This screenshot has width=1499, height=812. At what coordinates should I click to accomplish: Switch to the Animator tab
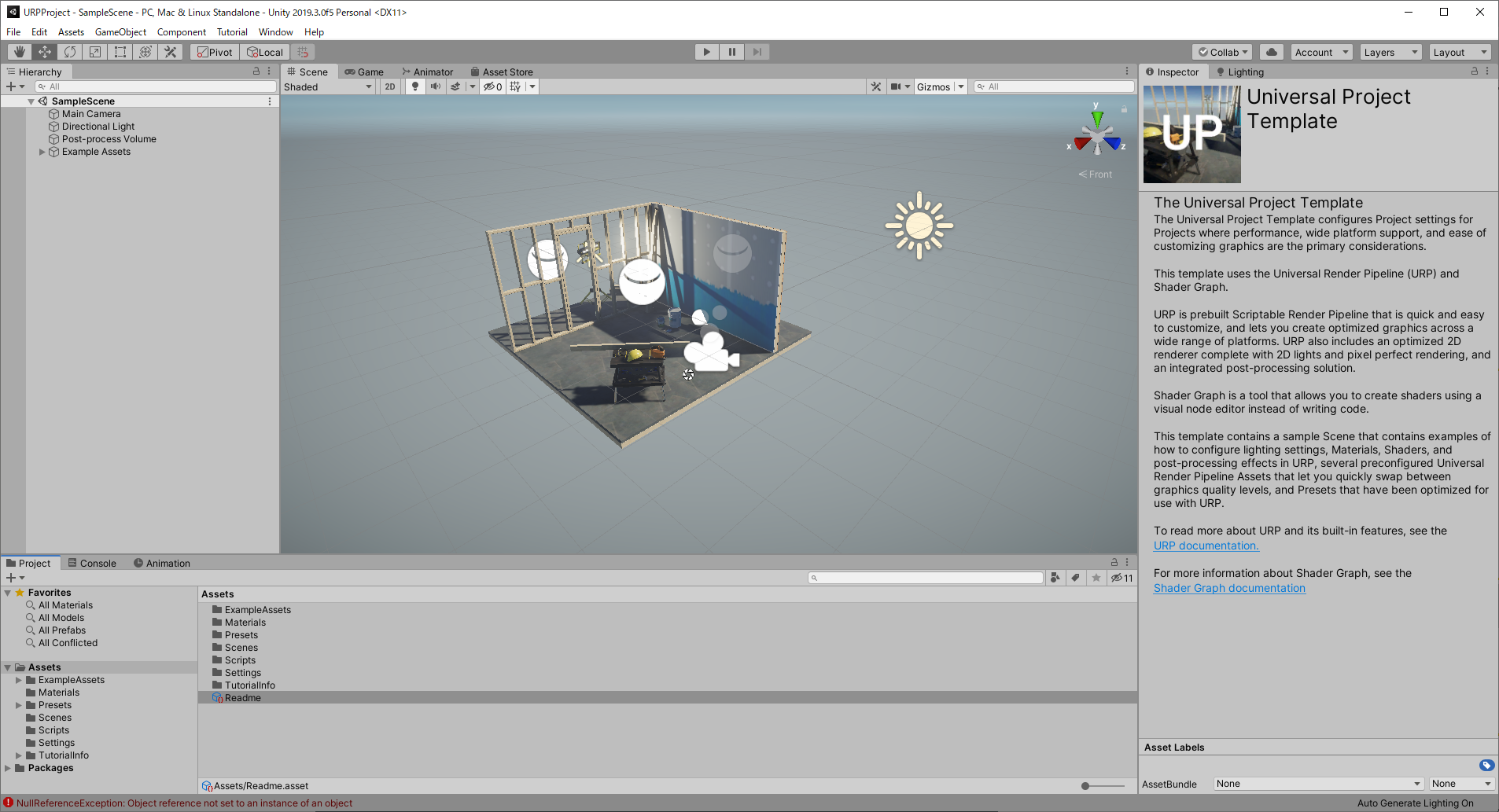pos(427,72)
